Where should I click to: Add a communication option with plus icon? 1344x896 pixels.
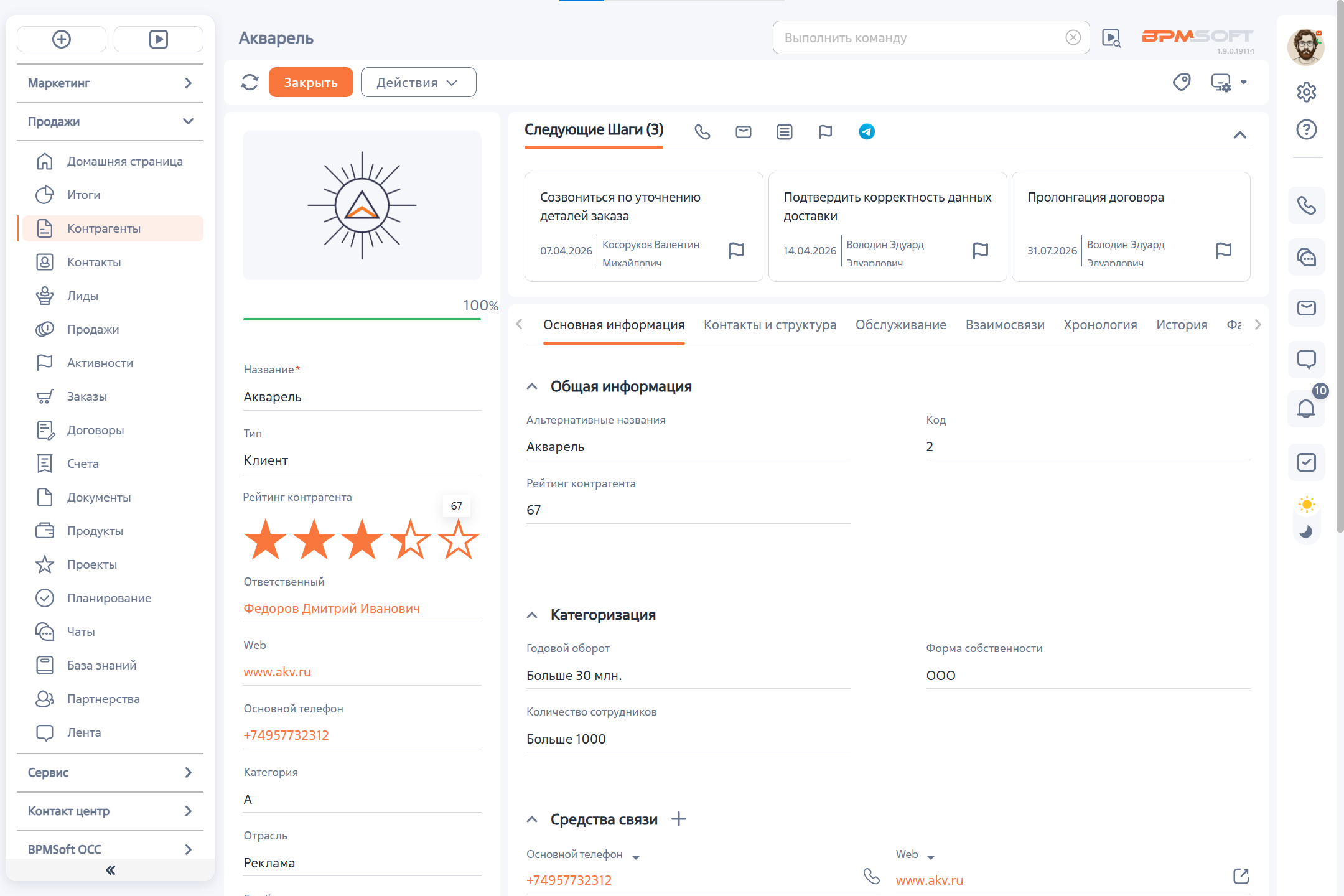[679, 819]
